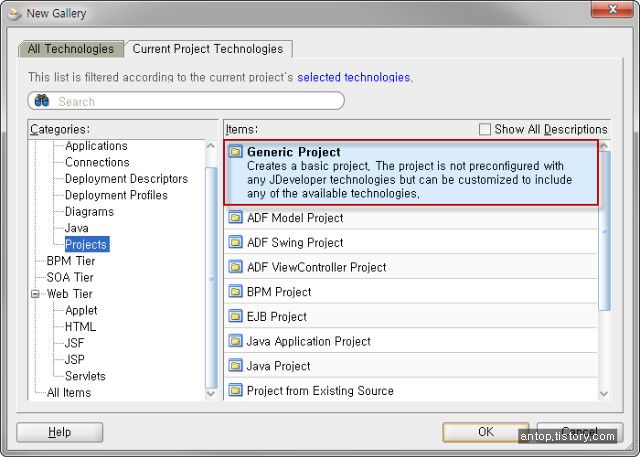Click the binoculars search icon
Image resolution: width=640 pixels, height=457 pixels.
[42, 100]
